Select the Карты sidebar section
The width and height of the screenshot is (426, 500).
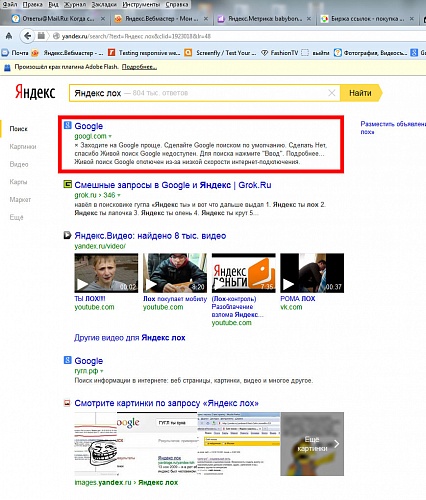point(18,182)
